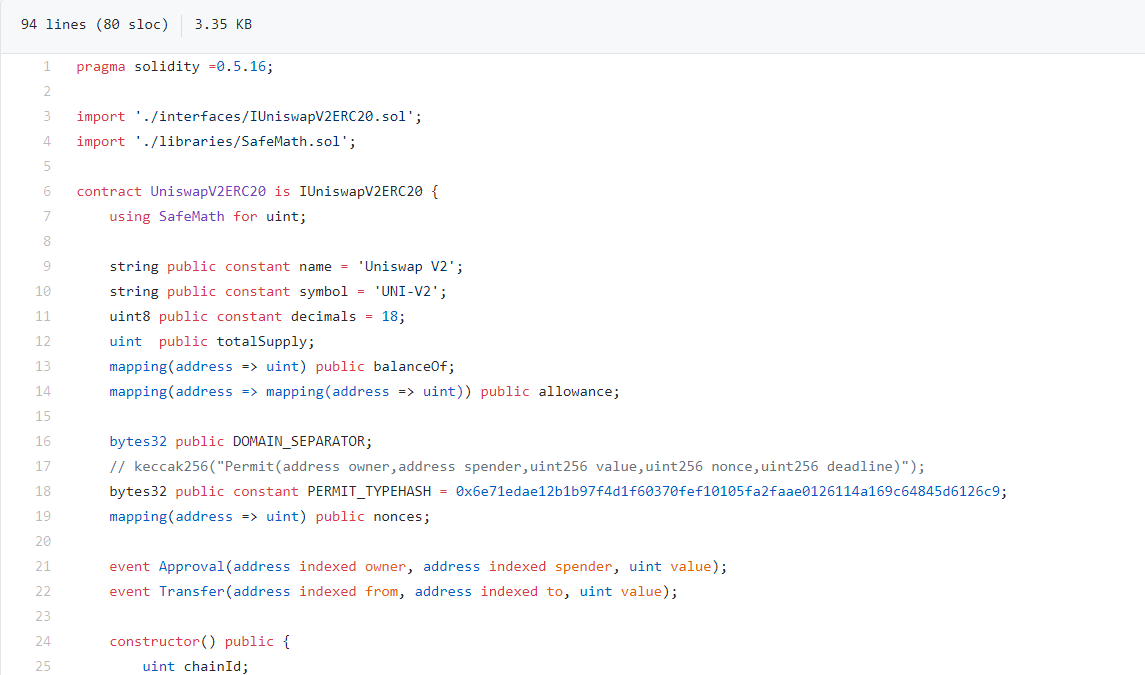Select line number 24 in the gutter
Viewport: 1145px width, 675px height.
point(43,641)
